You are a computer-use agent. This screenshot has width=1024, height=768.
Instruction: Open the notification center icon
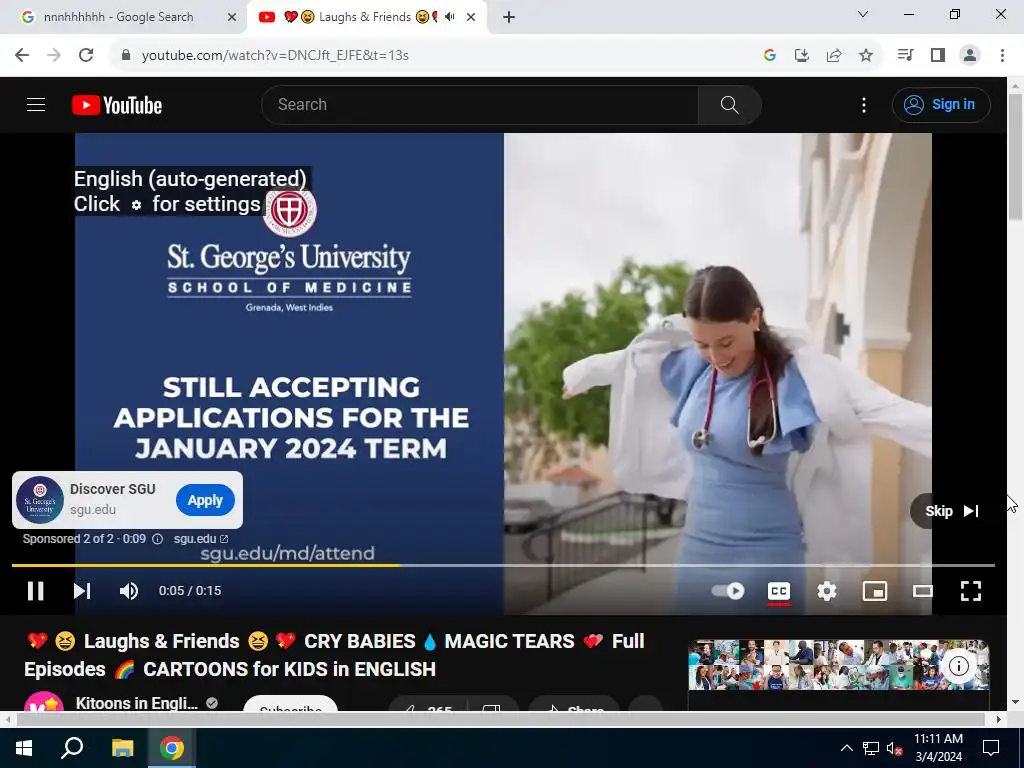click(991, 748)
